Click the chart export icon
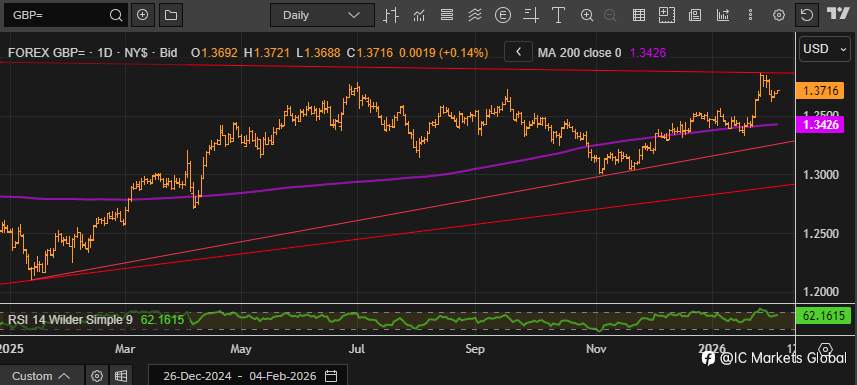Viewport: 857px width, 385px height. point(723,15)
